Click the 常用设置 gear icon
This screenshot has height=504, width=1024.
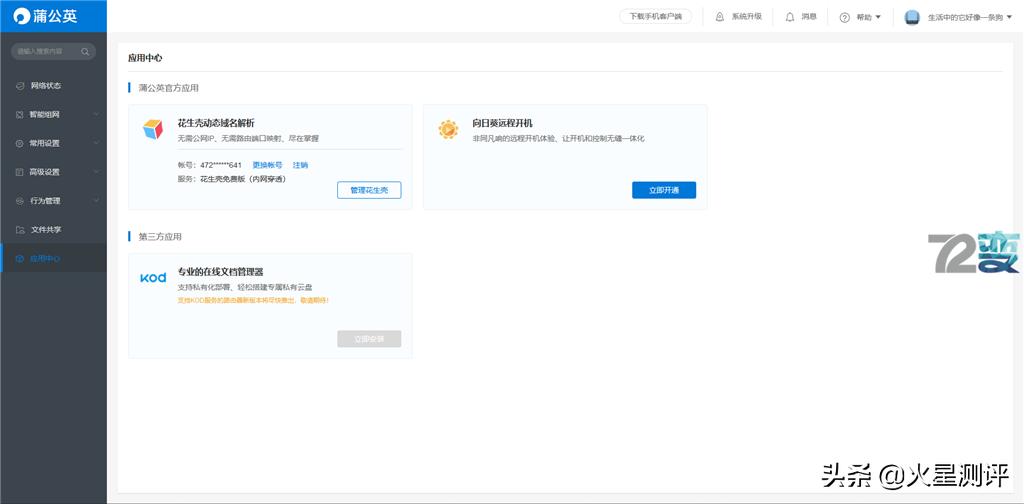20,143
